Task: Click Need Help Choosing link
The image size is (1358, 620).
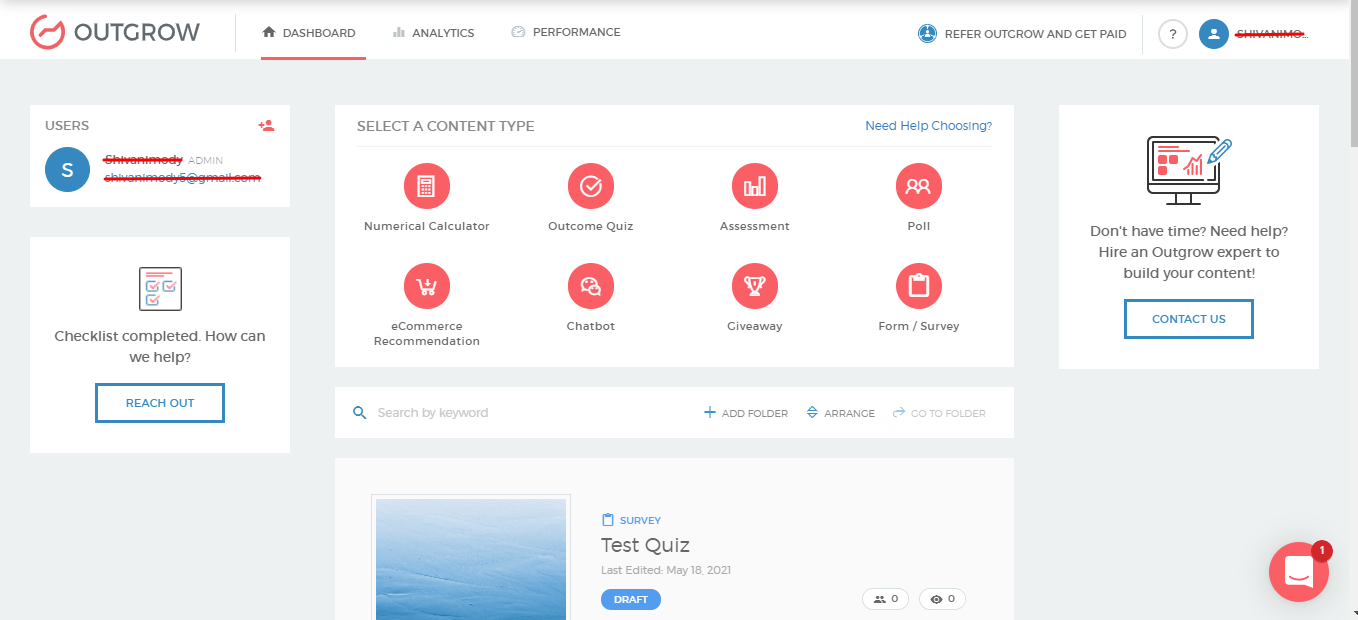Action: (928, 126)
